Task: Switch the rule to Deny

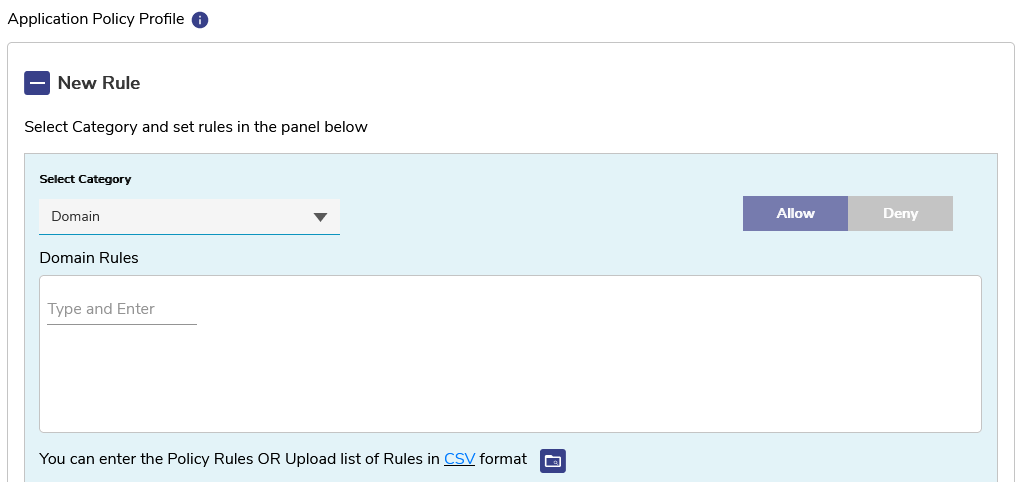Action: click(900, 213)
